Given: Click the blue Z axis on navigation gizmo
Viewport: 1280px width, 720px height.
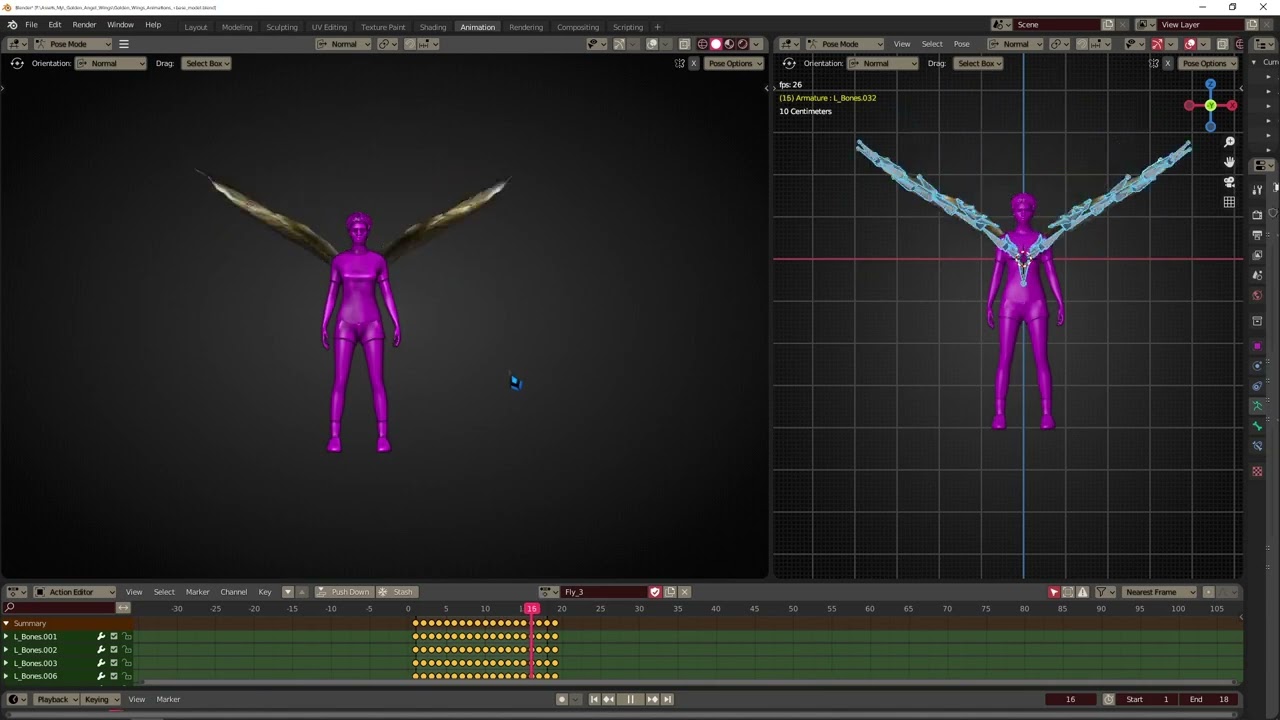Looking at the screenshot, I should coord(1210,84).
